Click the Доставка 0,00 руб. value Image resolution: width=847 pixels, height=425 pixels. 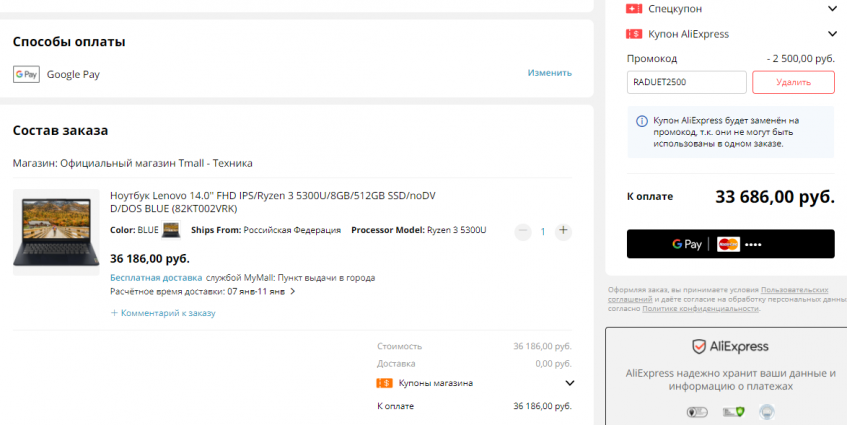pyautogui.click(x=553, y=364)
